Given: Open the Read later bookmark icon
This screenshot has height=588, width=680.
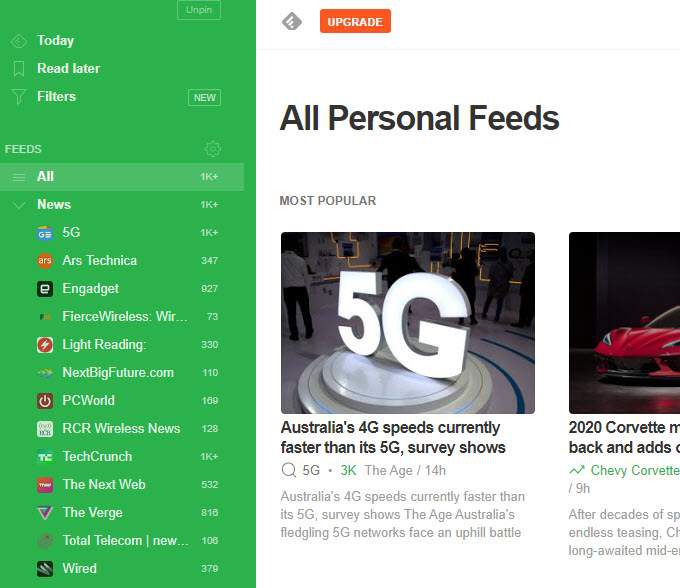Looking at the screenshot, I should (x=19, y=69).
